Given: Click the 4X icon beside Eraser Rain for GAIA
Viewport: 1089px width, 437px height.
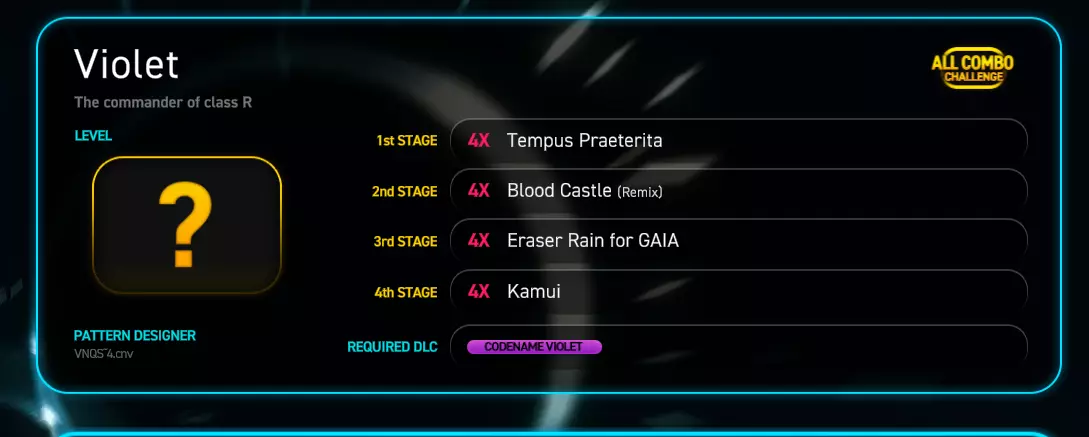Looking at the screenshot, I should point(479,240).
